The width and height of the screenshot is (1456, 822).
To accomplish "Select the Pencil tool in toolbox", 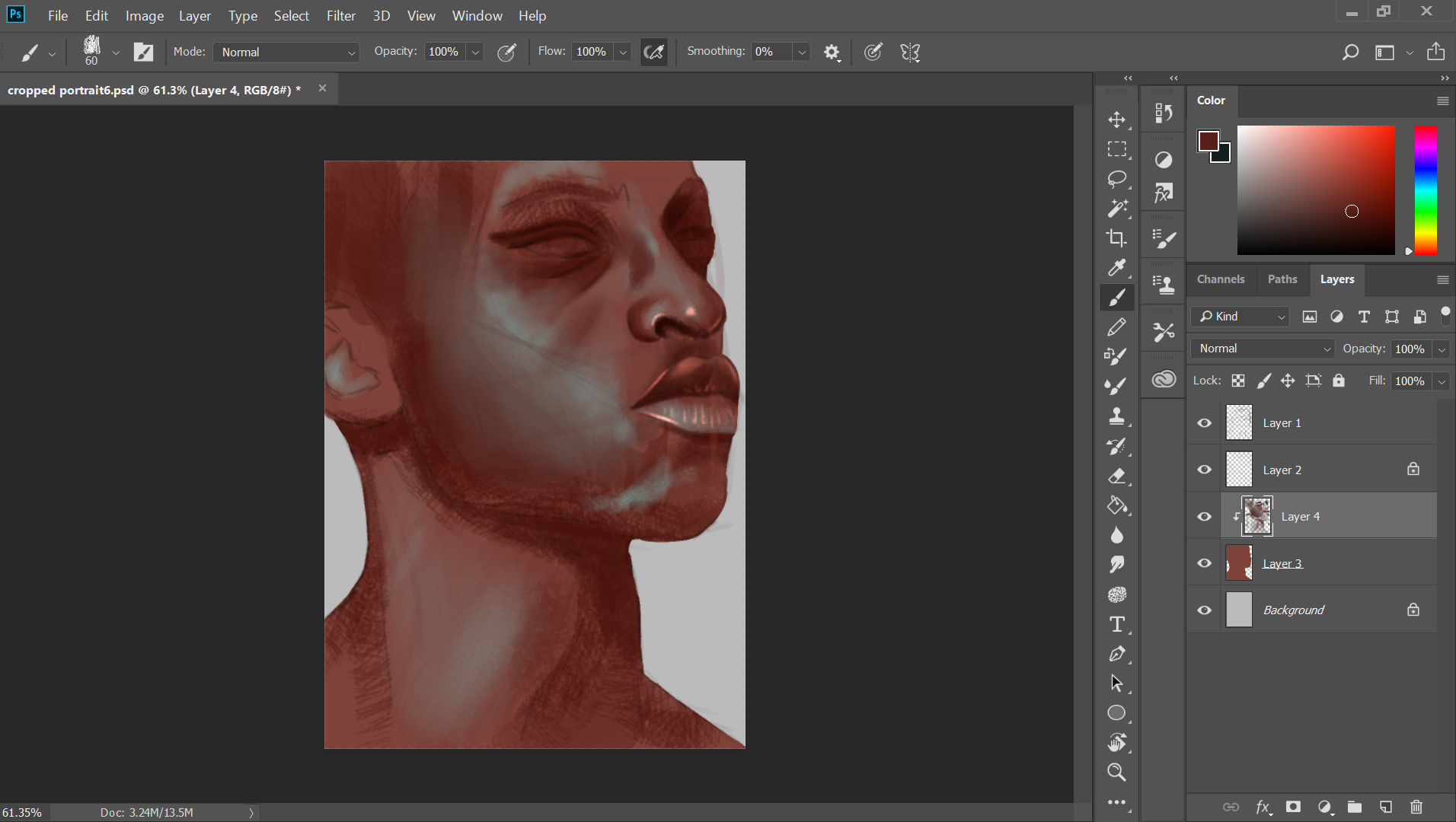I will [1116, 327].
